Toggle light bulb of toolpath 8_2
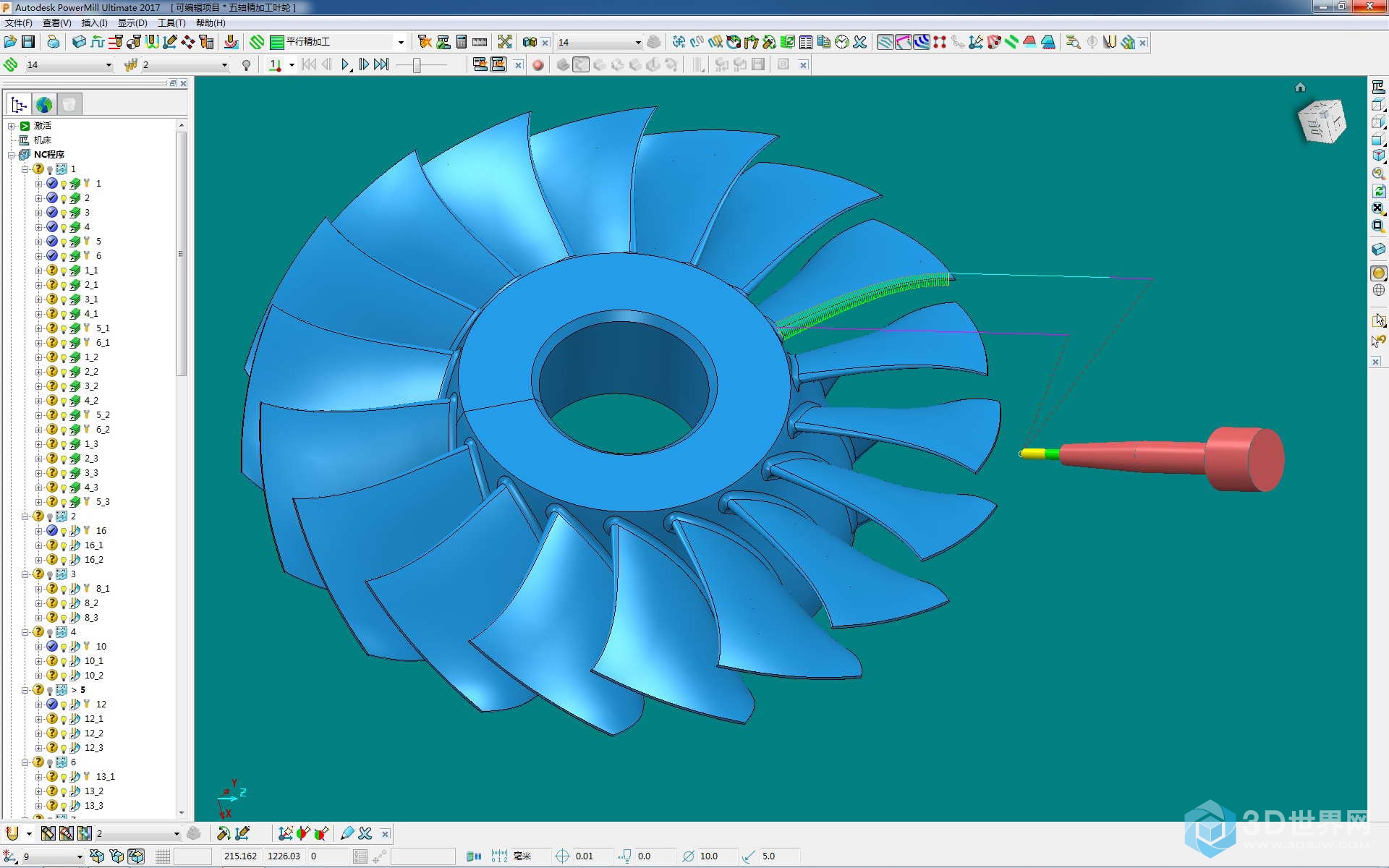This screenshot has width=1389, height=868. 64,603
